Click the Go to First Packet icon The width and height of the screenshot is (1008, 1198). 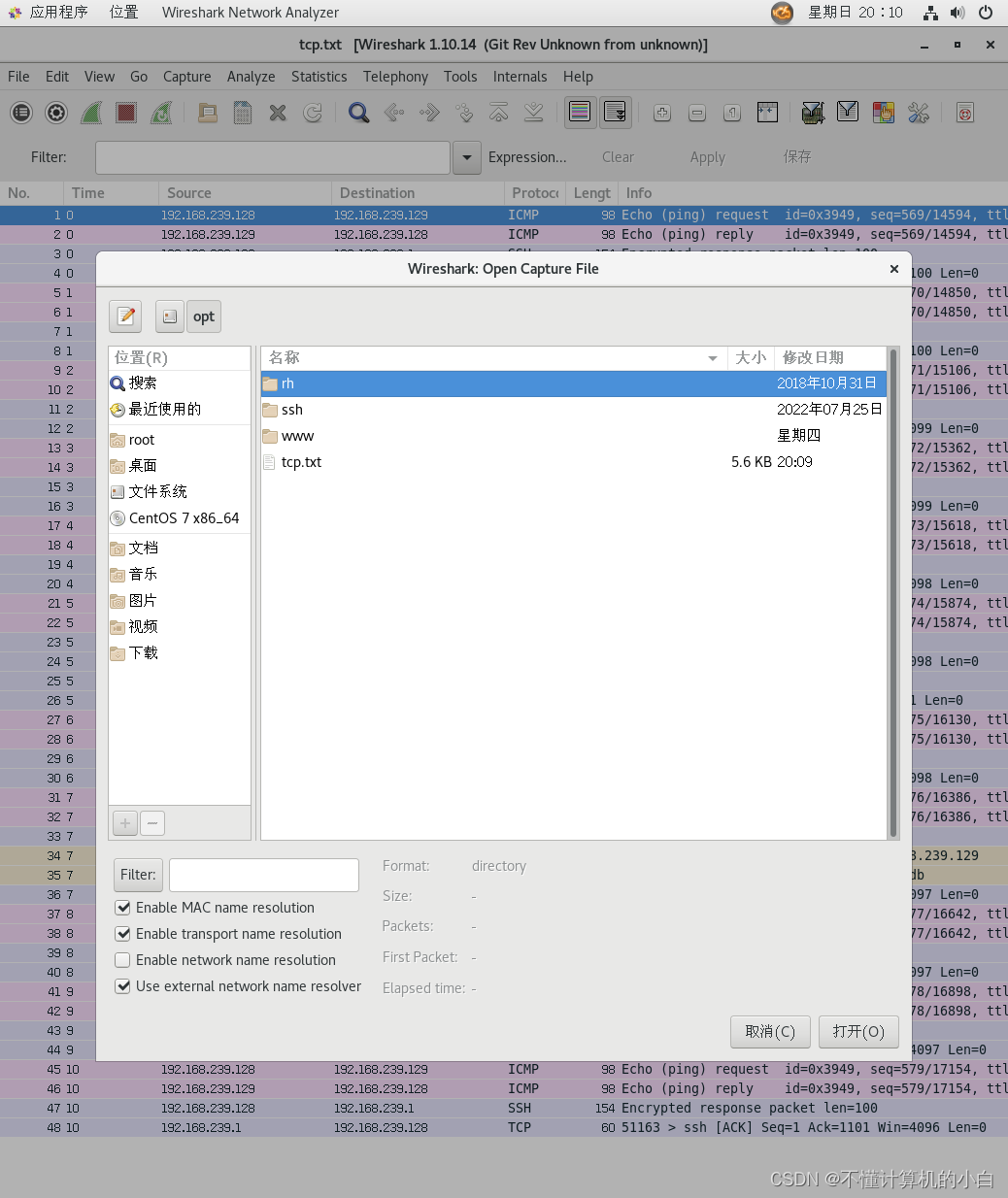point(498,113)
